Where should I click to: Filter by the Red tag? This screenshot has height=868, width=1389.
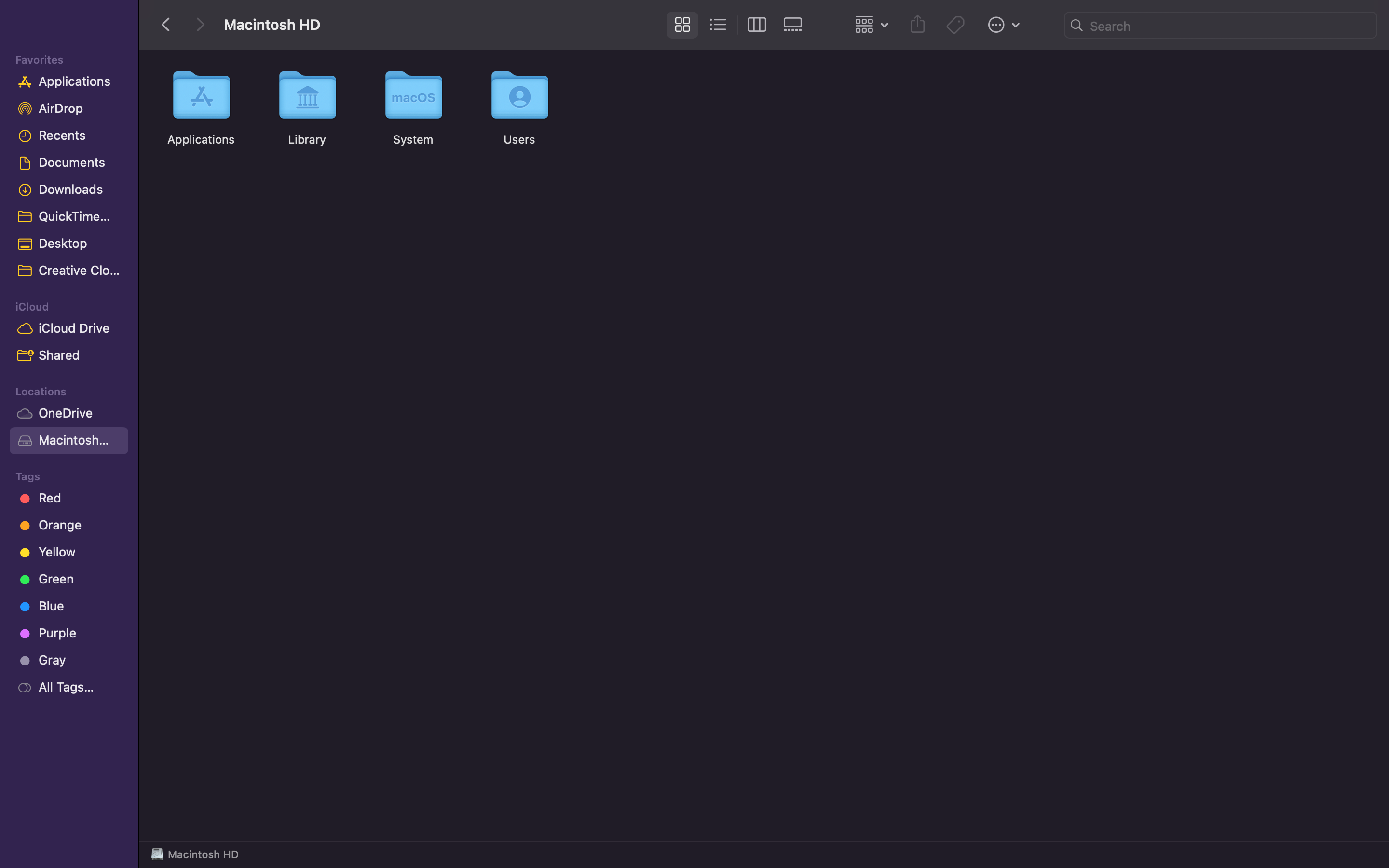tap(69, 498)
